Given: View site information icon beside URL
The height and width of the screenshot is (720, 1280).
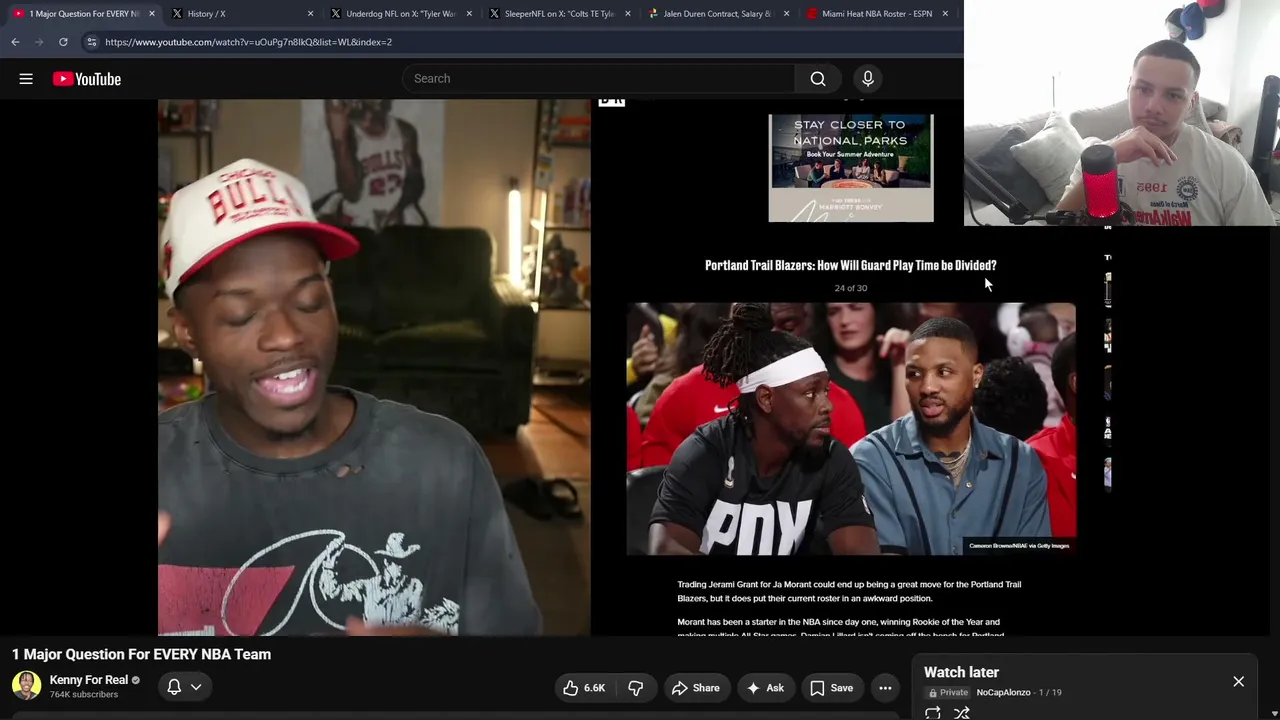Looking at the screenshot, I should coord(91,42).
